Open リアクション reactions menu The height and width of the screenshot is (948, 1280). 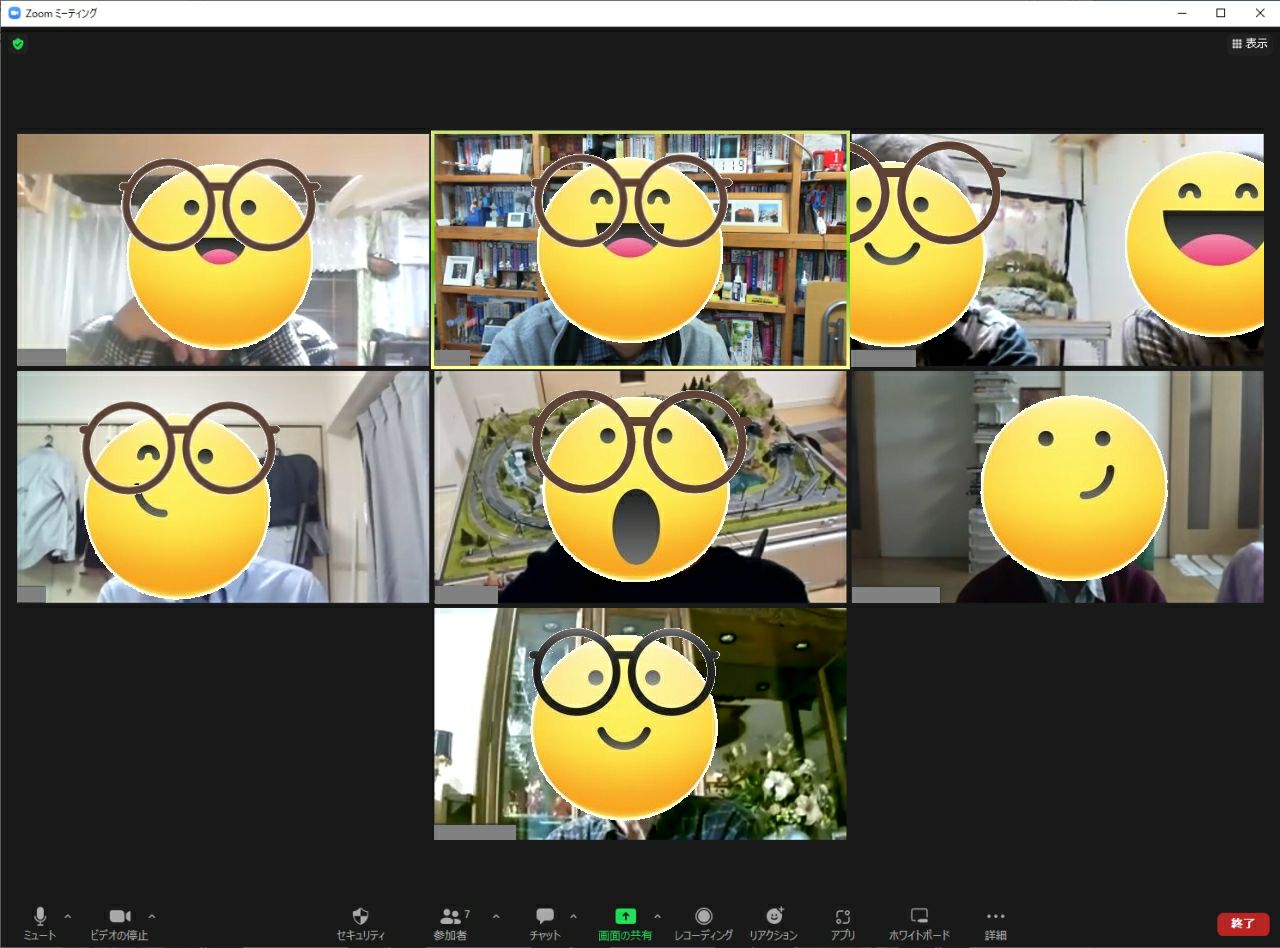pyautogui.click(x=774, y=923)
